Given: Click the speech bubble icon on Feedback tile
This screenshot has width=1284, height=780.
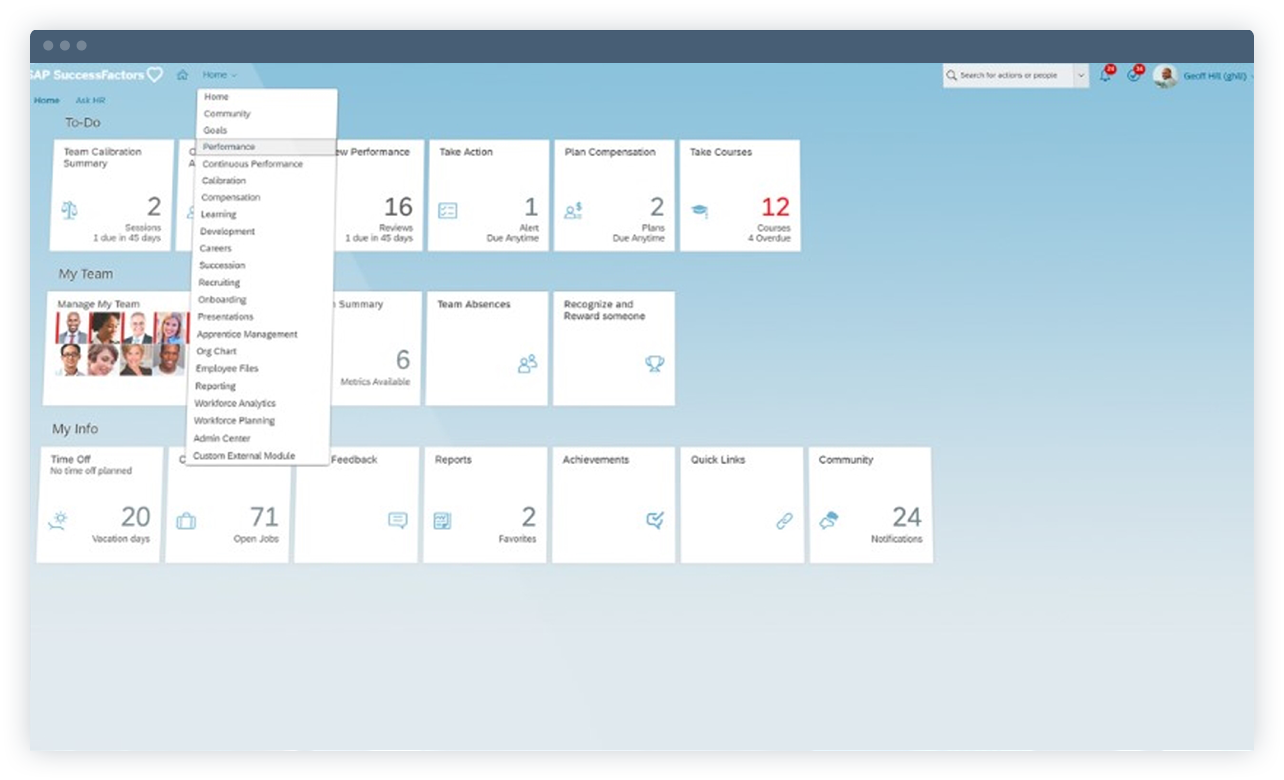Looking at the screenshot, I should click(398, 520).
